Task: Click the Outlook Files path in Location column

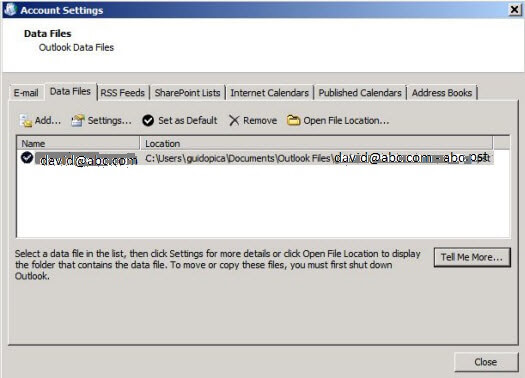Action: 317,158
